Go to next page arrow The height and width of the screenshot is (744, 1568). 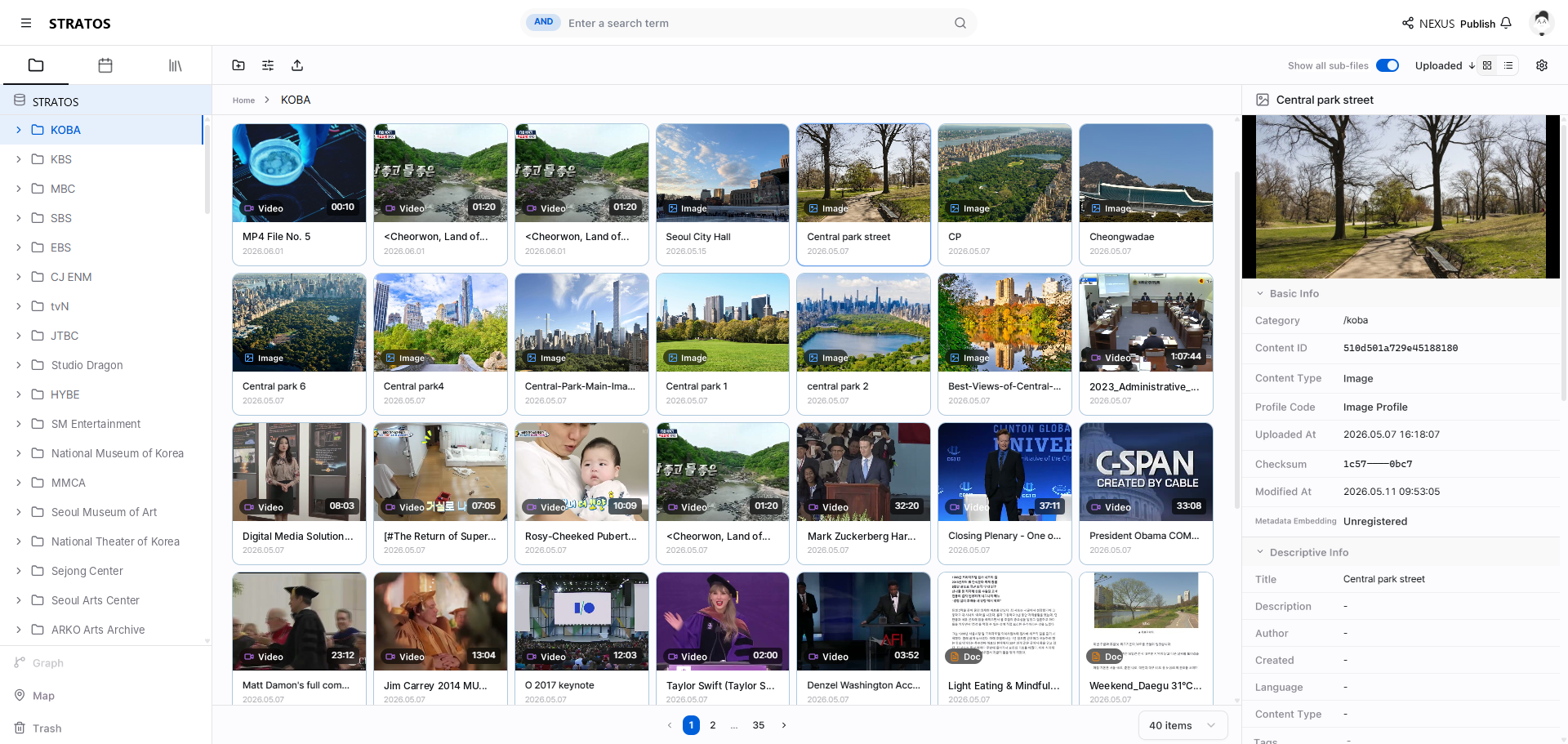click(x=784, y=725)
